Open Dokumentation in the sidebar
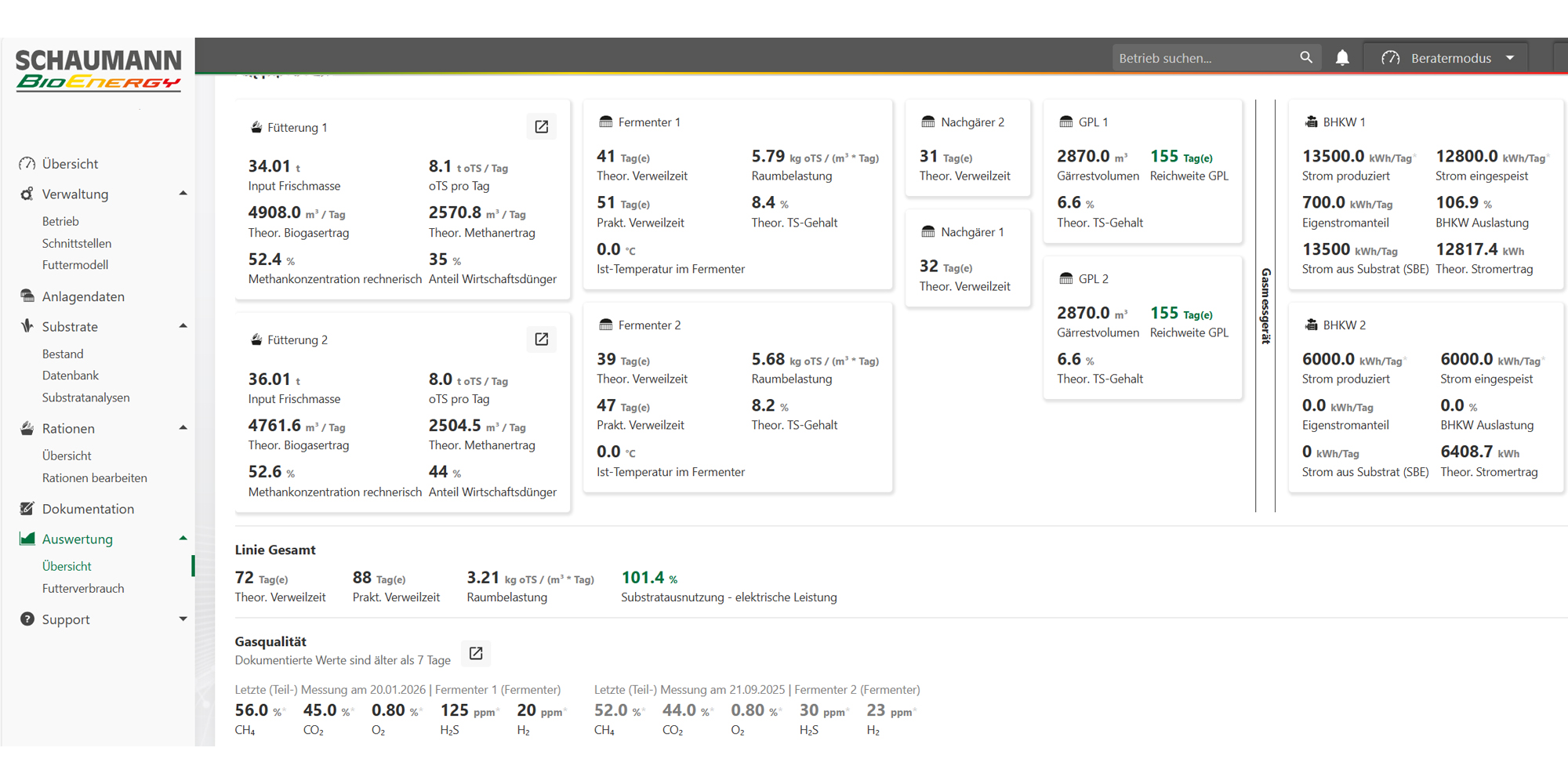 click(x=88, y=509)
